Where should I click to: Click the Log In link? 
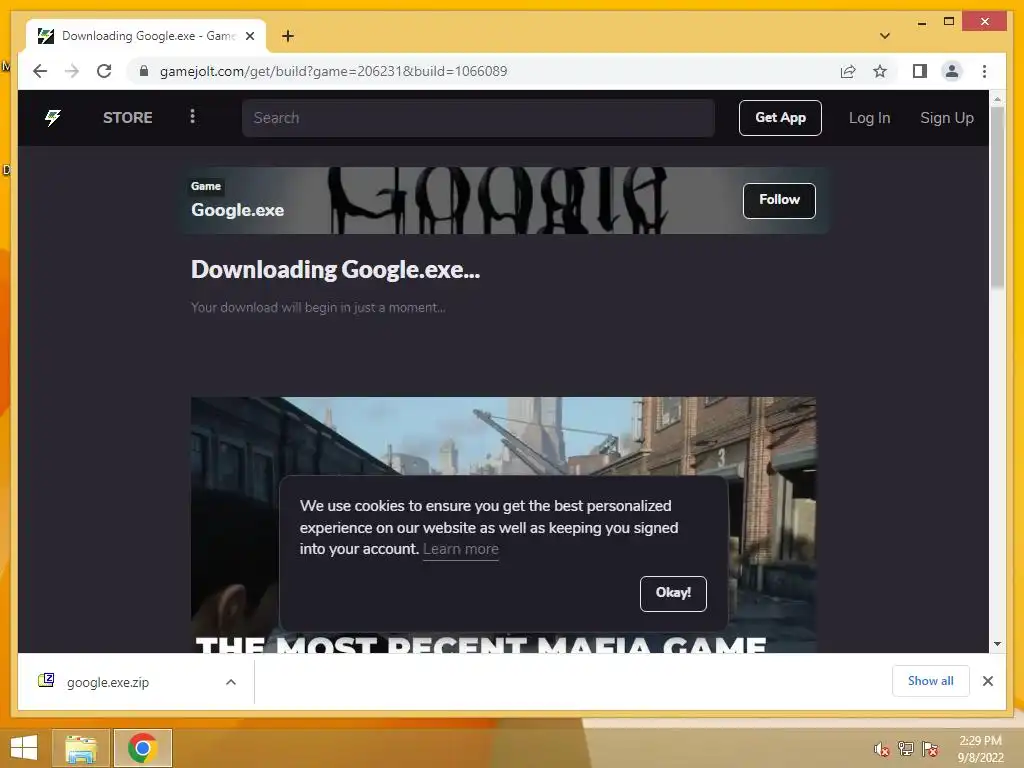coord(869,118)
